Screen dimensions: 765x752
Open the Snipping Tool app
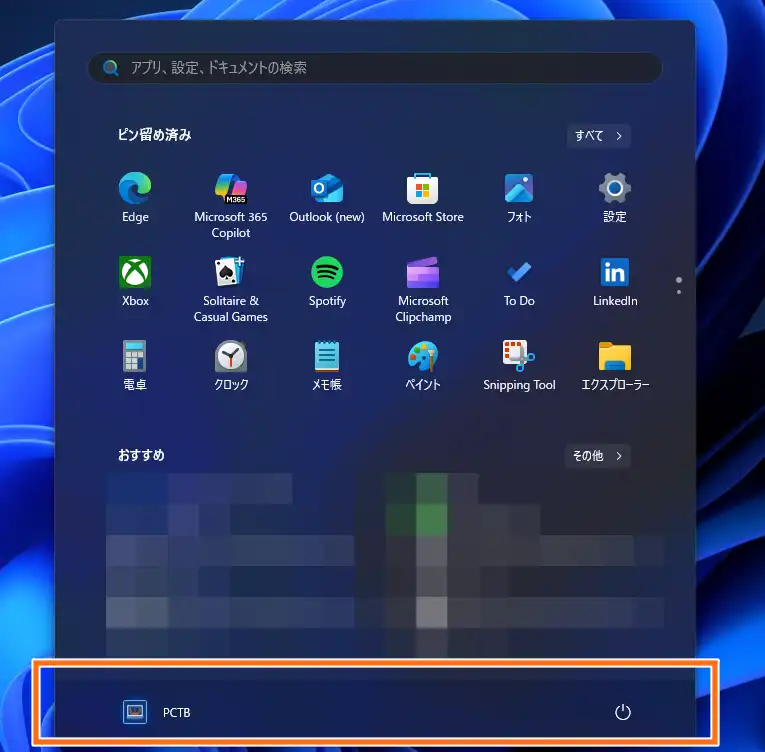(x=519, y=366)
